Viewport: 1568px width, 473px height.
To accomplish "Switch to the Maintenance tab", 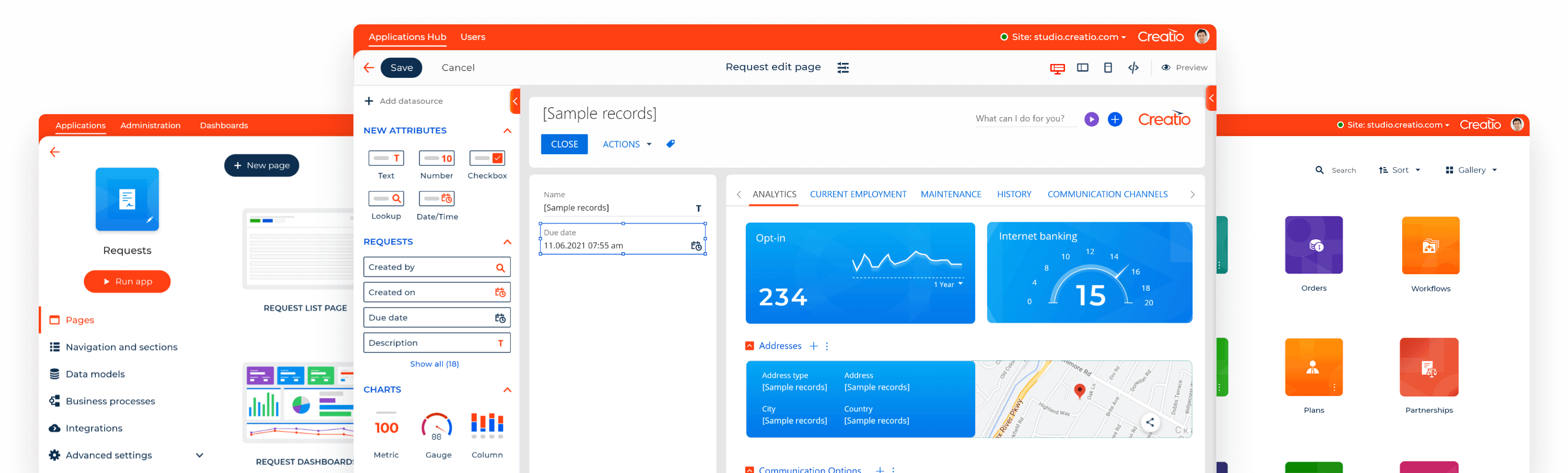I will 950,194.
